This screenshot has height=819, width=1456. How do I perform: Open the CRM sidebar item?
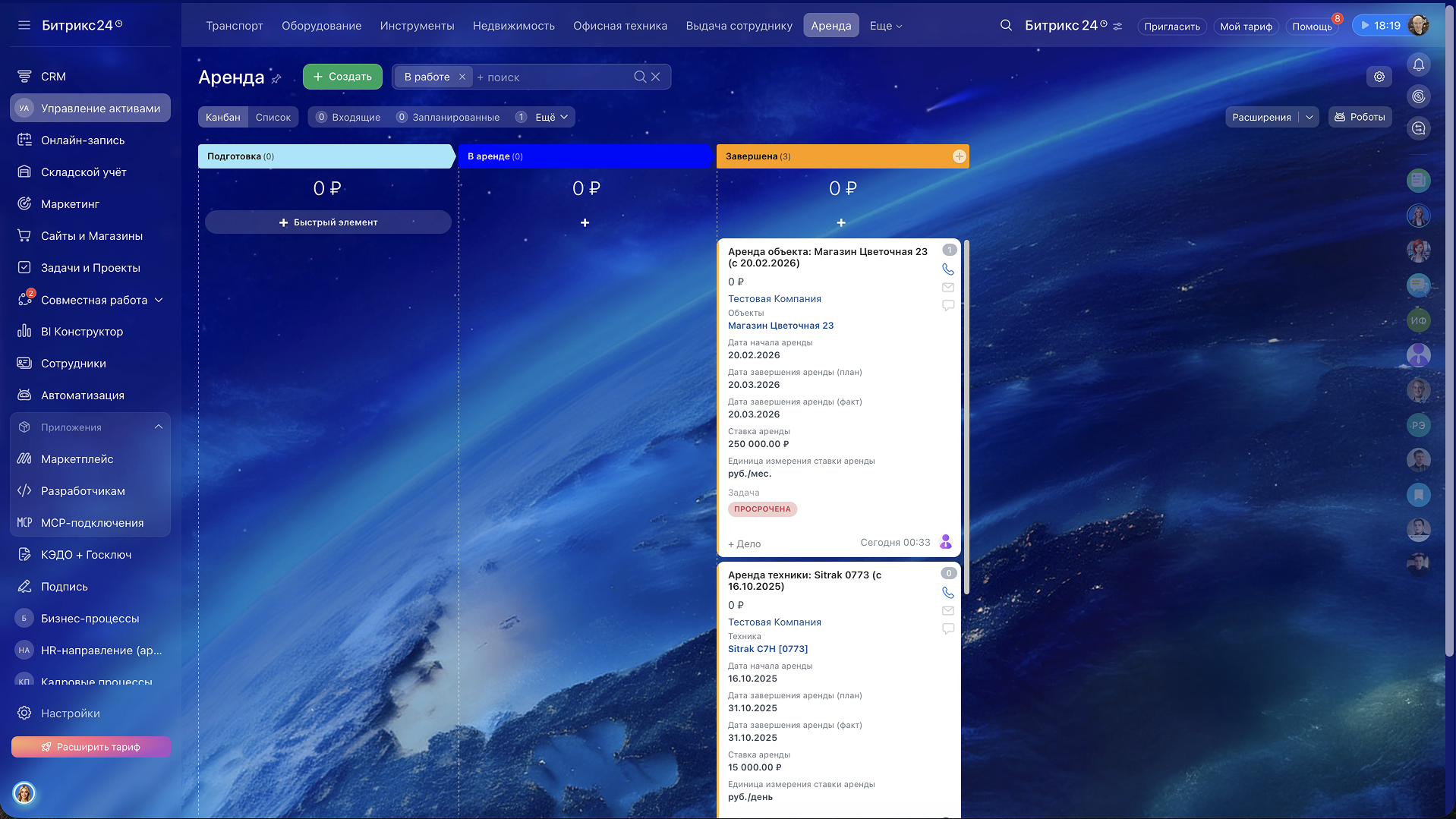[x=90, y=77]
